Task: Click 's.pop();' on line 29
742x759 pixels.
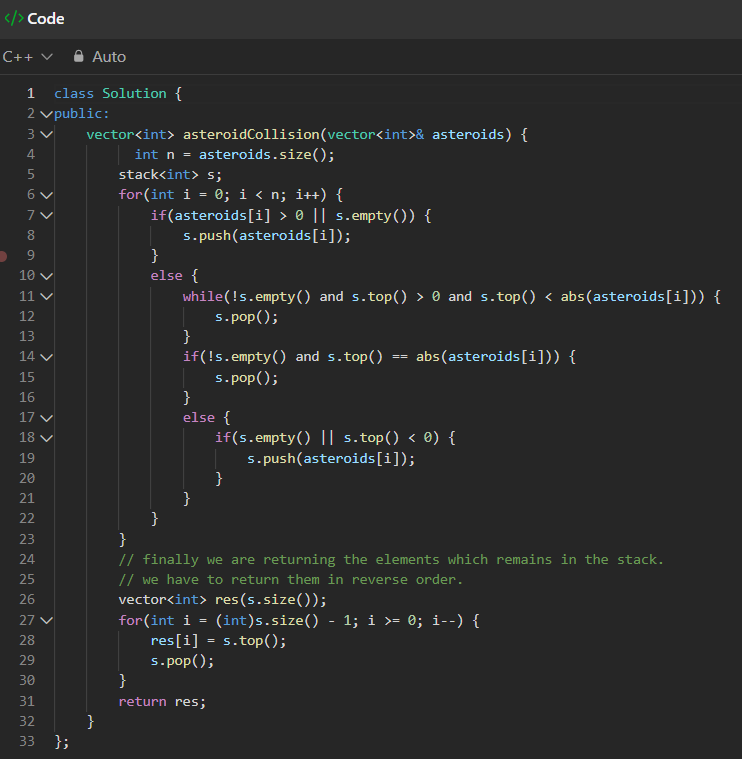Action: click(182, 660)
